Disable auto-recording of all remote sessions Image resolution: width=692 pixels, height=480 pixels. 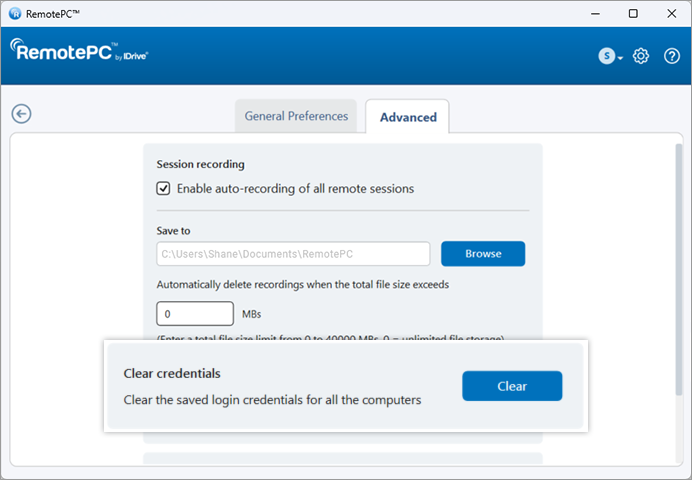164,188
